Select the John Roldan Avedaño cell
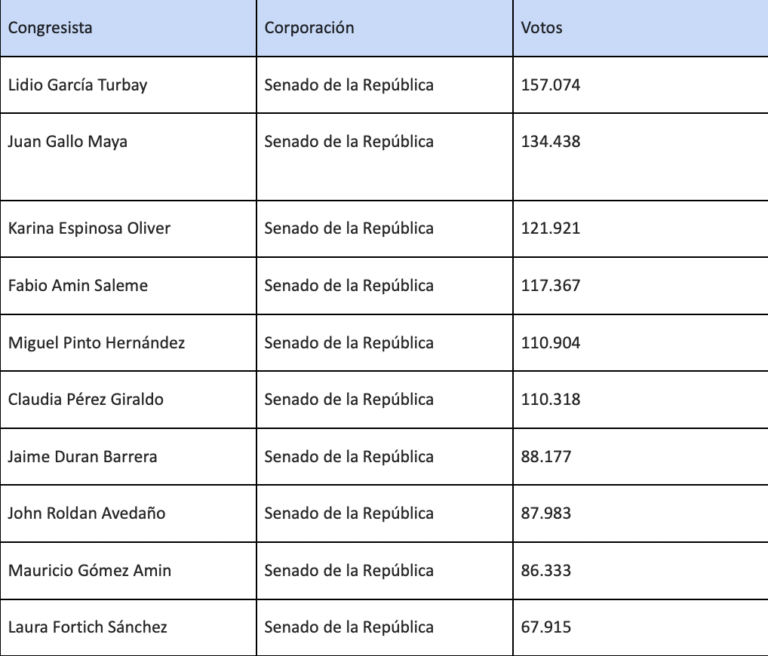The image size is (768, 656). tap(86, 513)
